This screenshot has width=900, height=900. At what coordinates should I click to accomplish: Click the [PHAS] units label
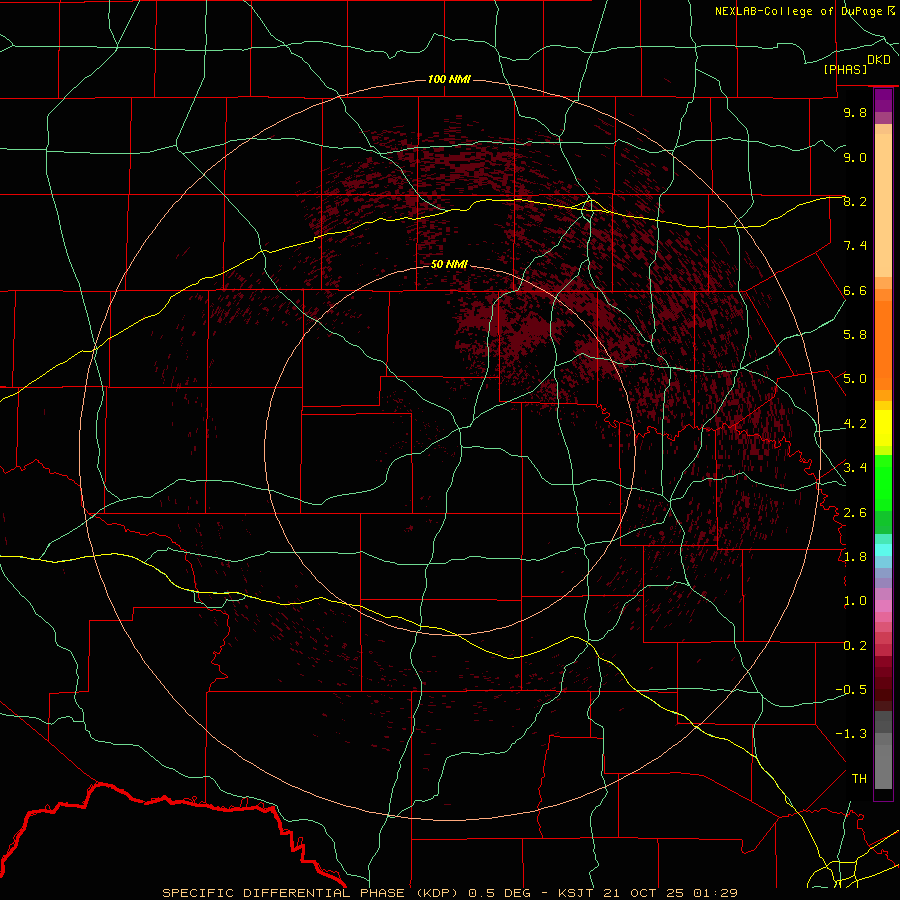845,69
